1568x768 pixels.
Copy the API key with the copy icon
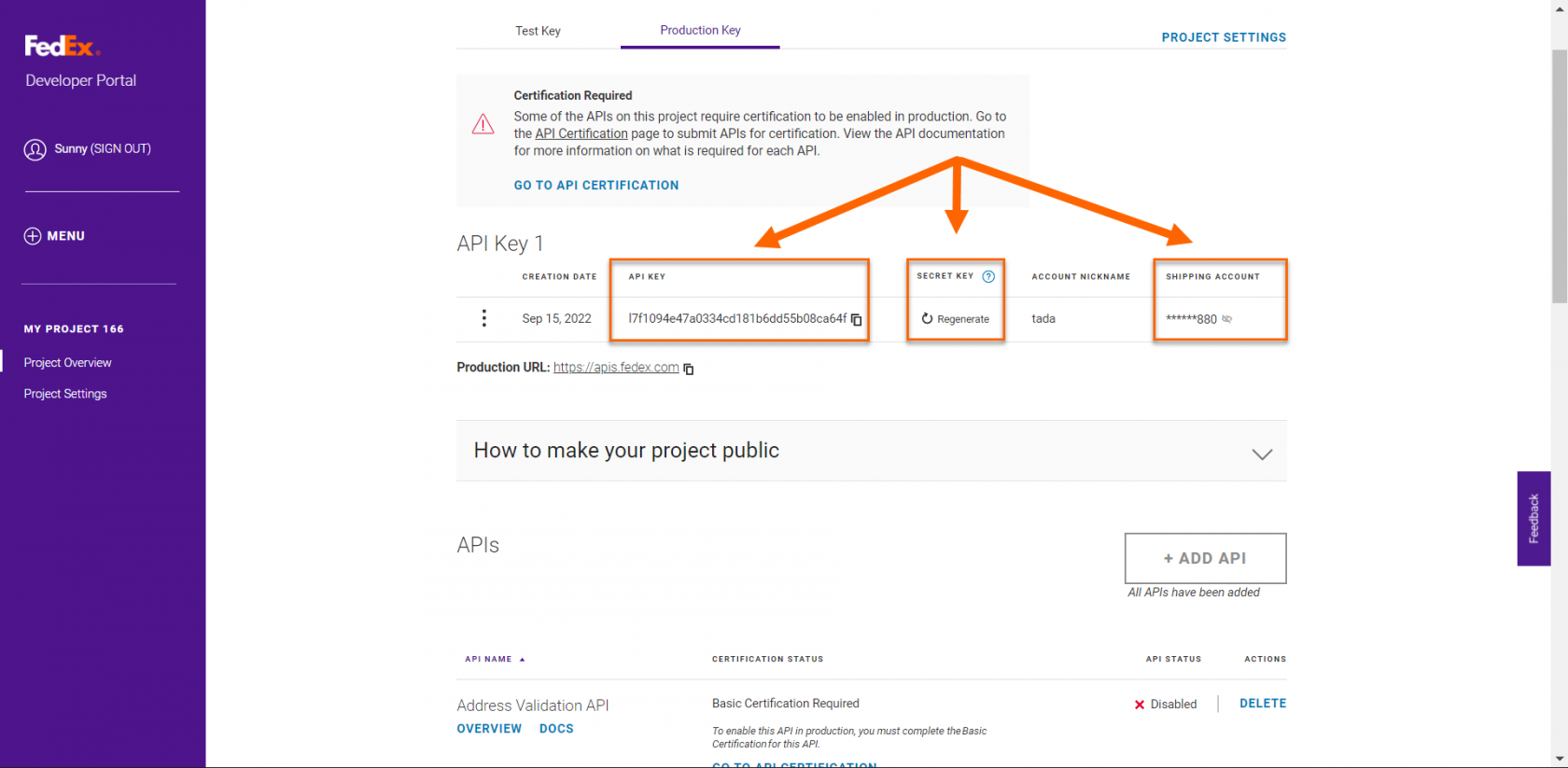pyautogui.click(x=857, y=319)
